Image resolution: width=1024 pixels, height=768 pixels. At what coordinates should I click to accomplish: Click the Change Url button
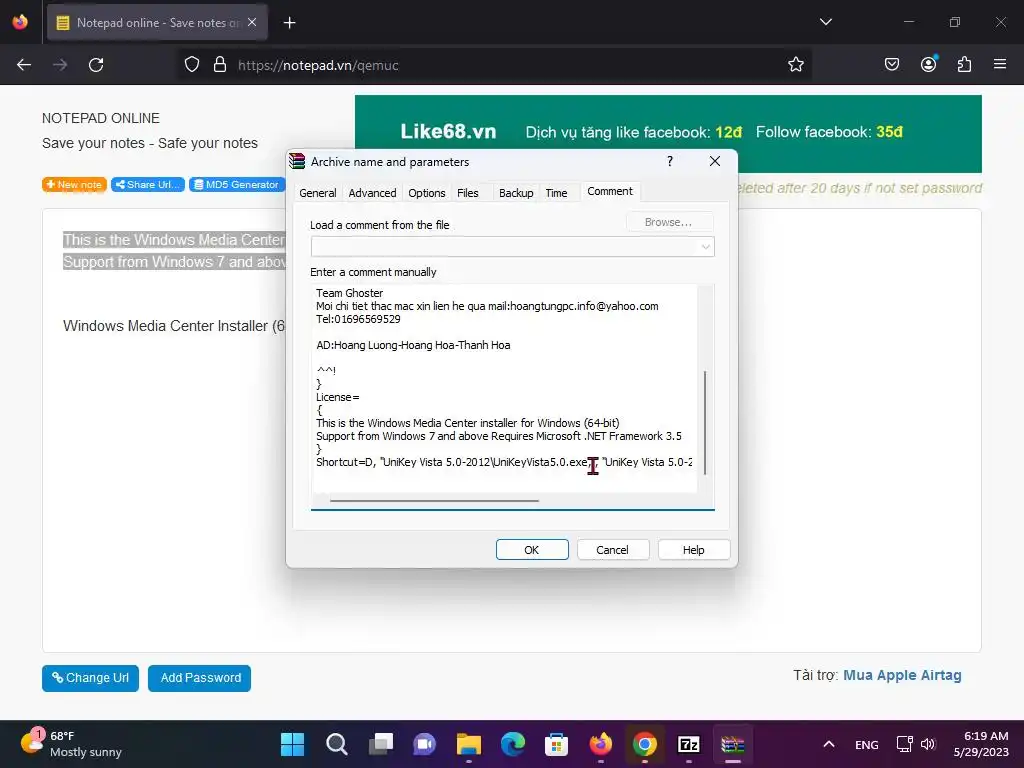[90, 678]
